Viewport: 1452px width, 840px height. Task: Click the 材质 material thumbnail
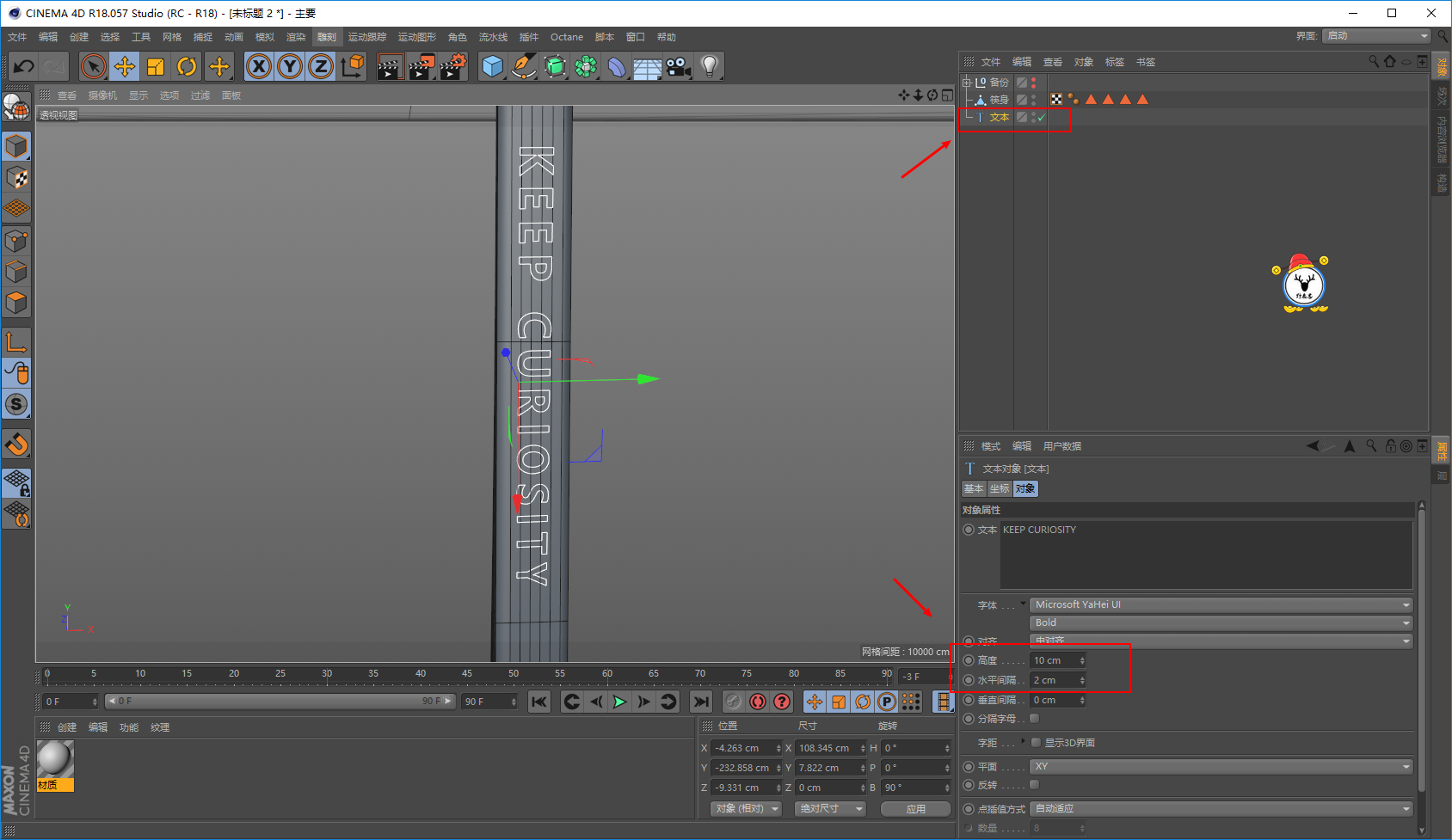click(55, 766)
